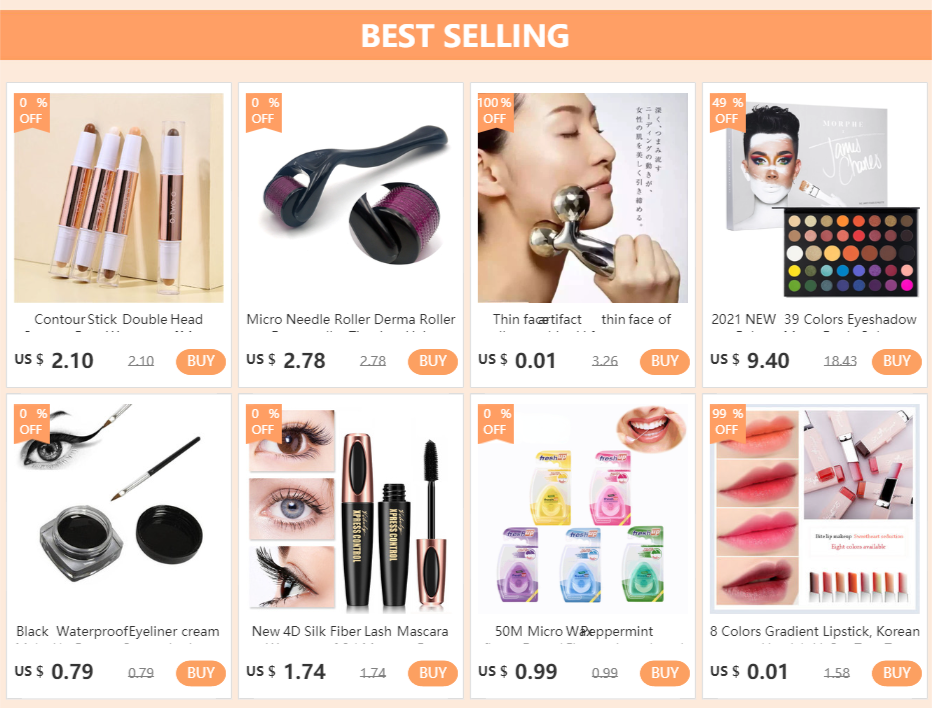932x708 pixels.
Task: Buy the Contour Stick Double Head
Action: tap(201, 361)
